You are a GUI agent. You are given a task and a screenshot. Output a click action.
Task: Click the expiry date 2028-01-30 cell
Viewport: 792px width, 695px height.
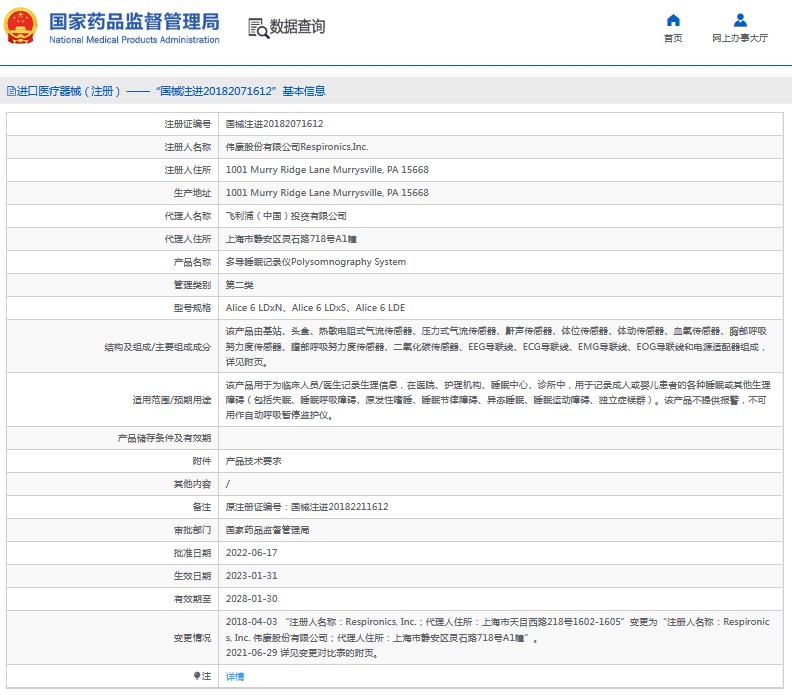(x=251, y=599)
